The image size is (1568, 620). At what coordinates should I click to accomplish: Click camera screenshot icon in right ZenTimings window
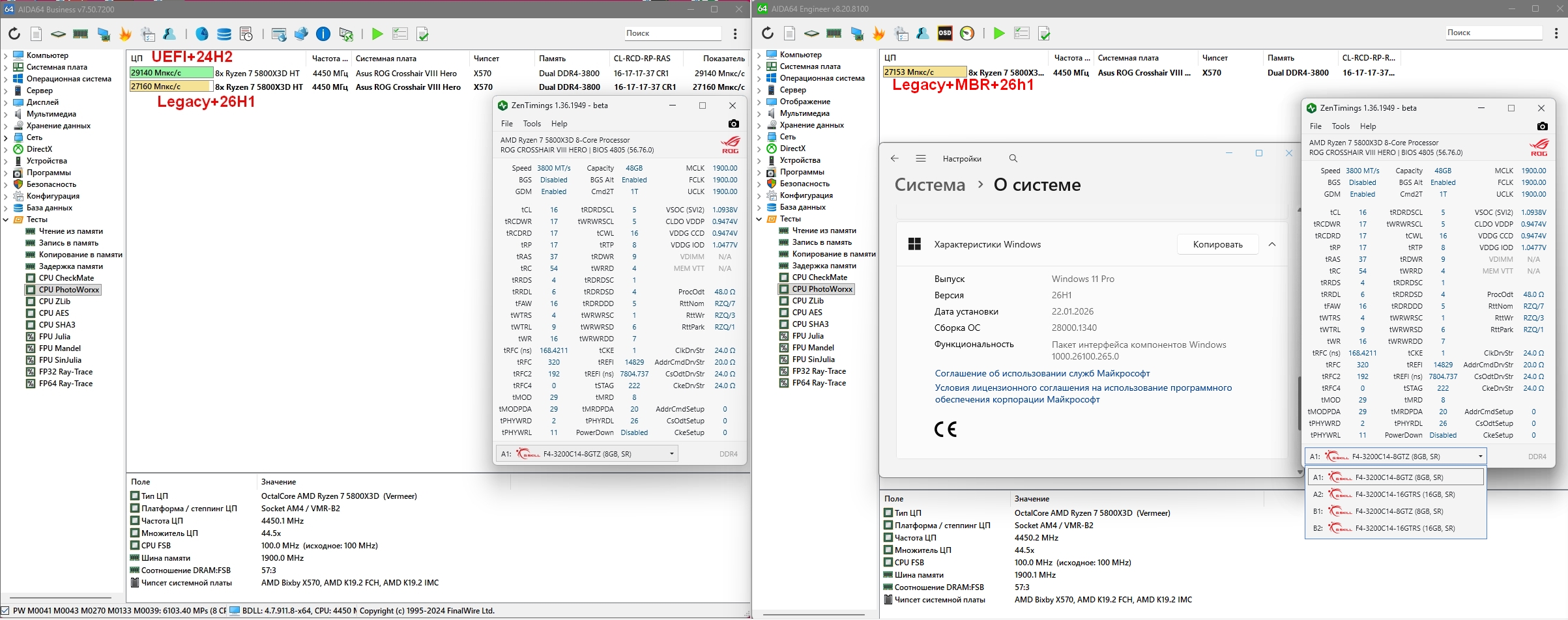(x=1542, y=126)
